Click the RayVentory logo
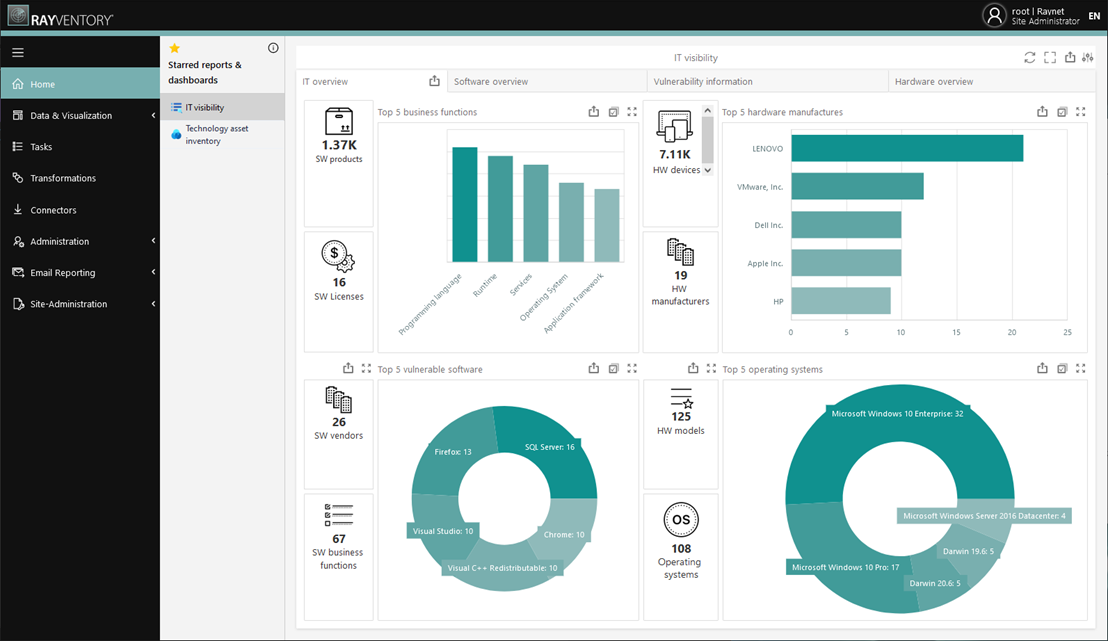Viewport: 1108px width, 641px height. pyautogui.click(x=60, y=17)
